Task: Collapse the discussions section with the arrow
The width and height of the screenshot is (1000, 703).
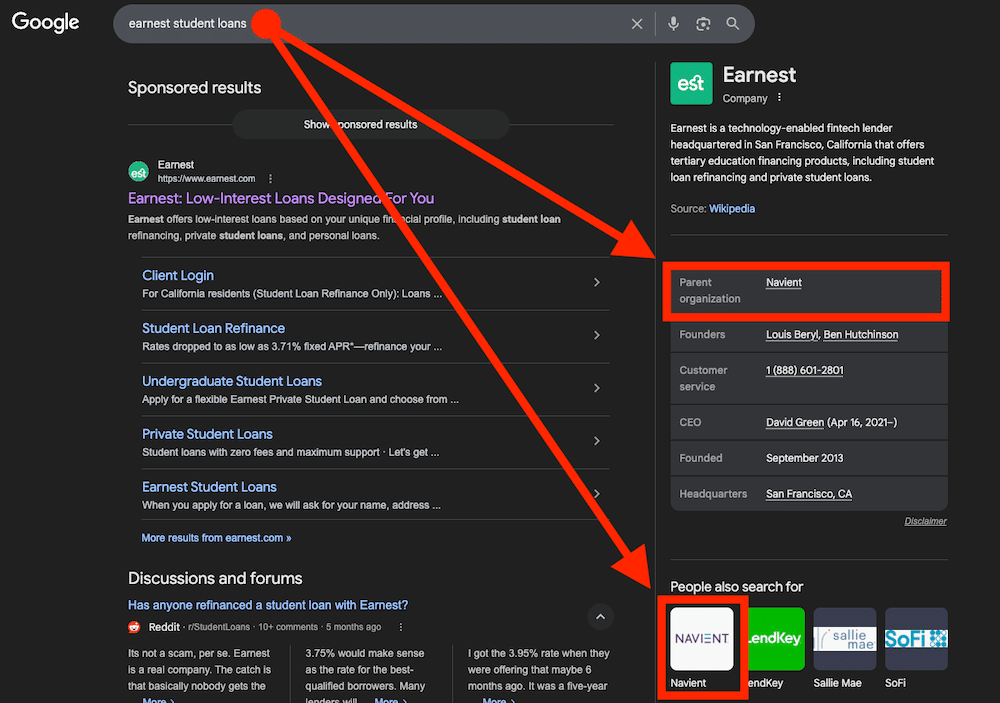Action: coord(600,617)
